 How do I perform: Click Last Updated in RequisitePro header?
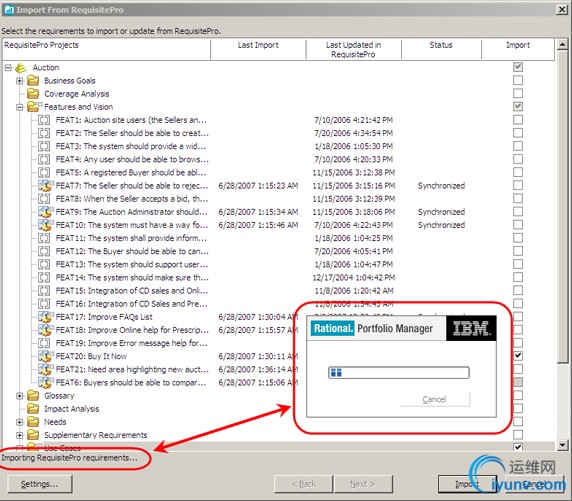353,49
